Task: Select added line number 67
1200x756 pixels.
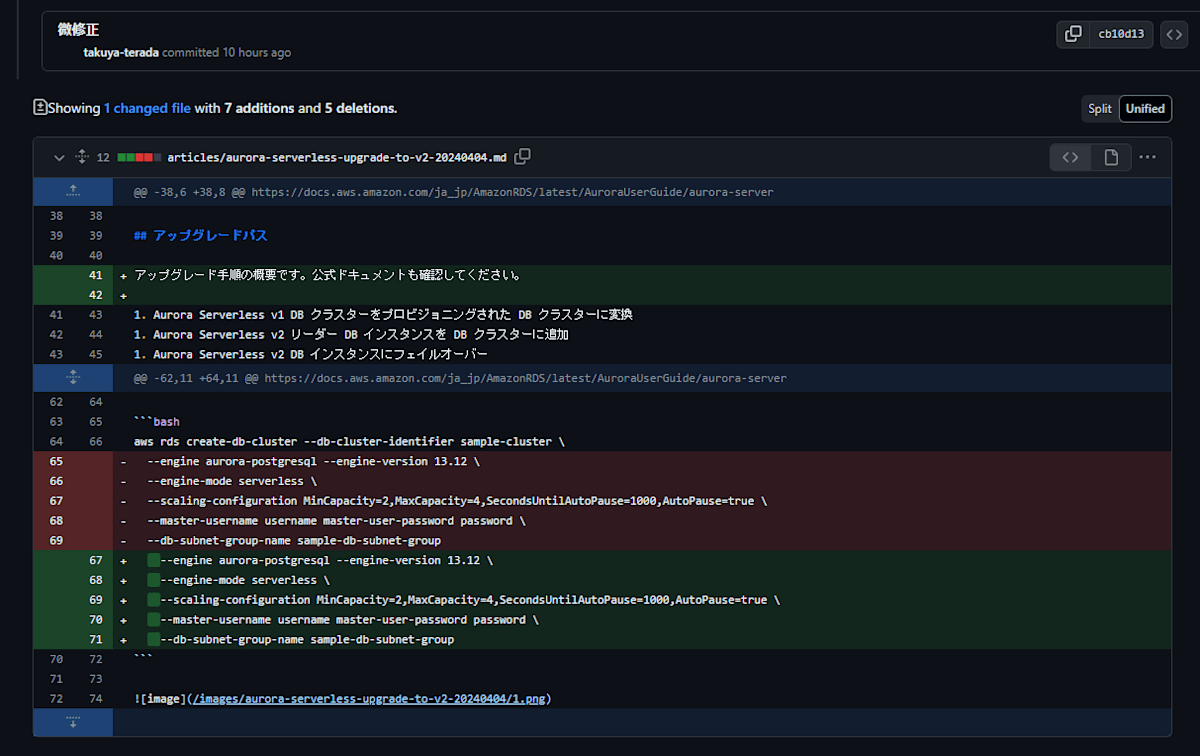Action: 95,560
